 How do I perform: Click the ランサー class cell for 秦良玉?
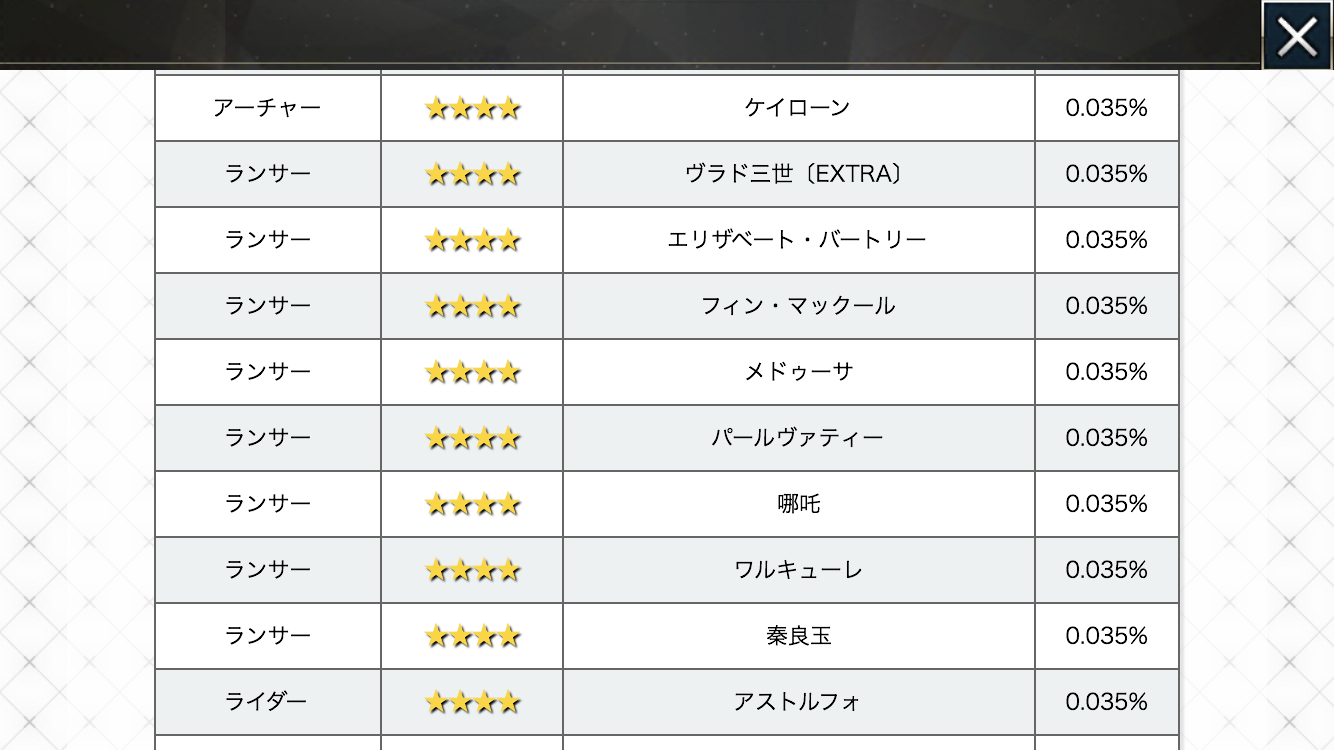pyautogui.click(x=267, y=636)
